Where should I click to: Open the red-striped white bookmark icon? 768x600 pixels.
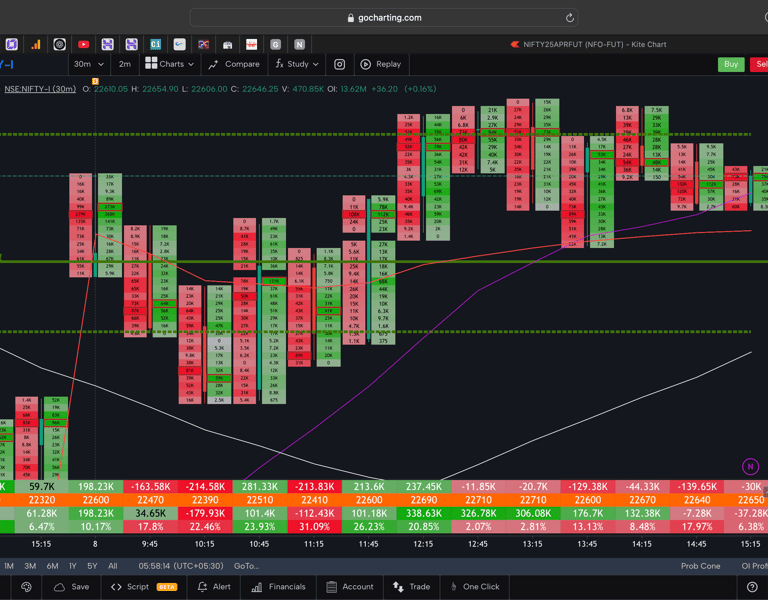click(251, 45)
